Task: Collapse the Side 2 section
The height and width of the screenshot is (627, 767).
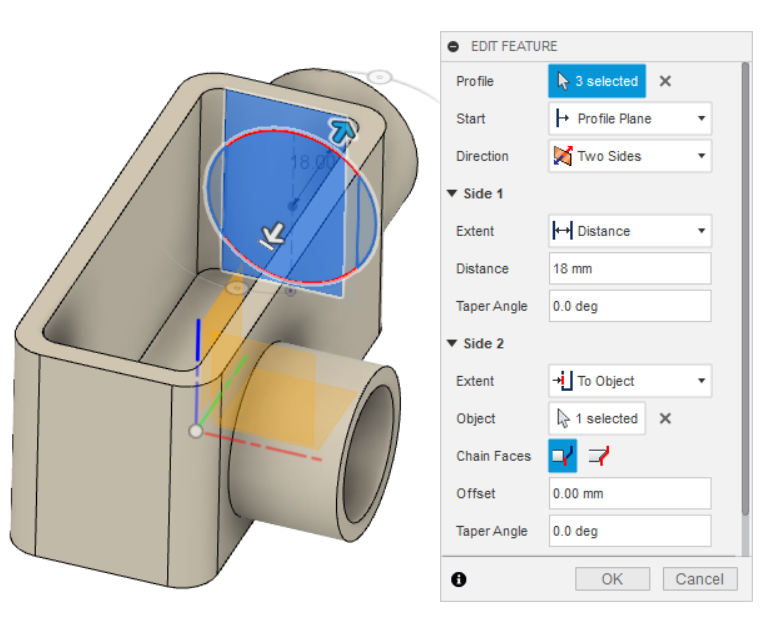Action: tap(452, 343)
